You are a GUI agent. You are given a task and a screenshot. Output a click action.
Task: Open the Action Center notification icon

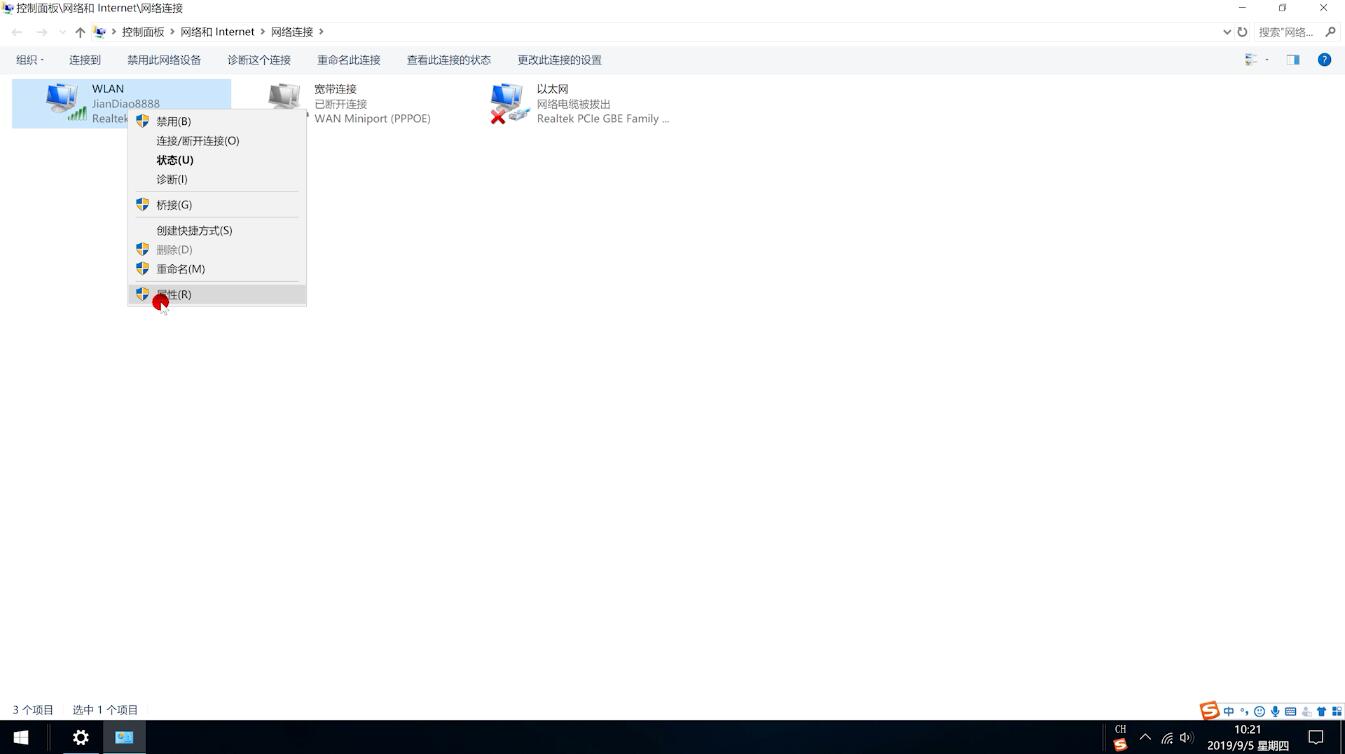tap(1316, 738)
